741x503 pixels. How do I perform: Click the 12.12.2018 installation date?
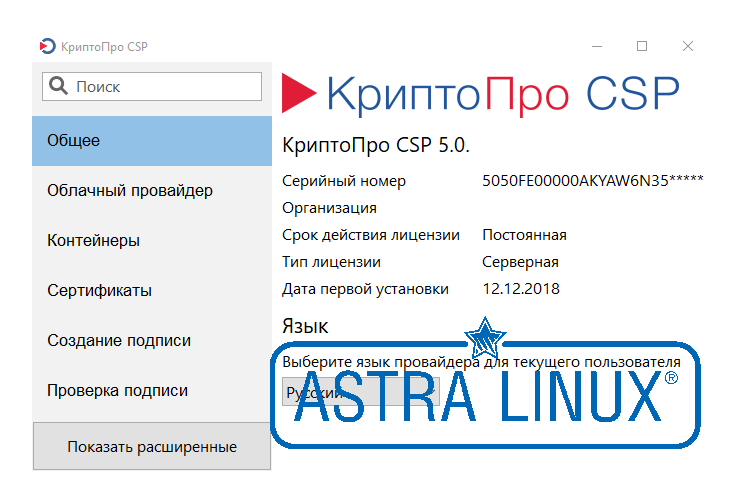coord(521,289)
